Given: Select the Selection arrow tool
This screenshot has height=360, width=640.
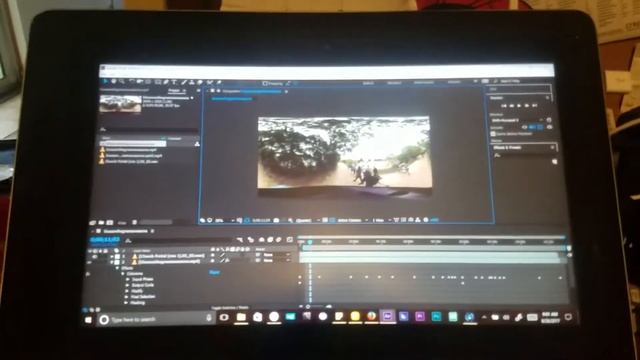Looking at the screenshot, I should click(x=106, y=82).
